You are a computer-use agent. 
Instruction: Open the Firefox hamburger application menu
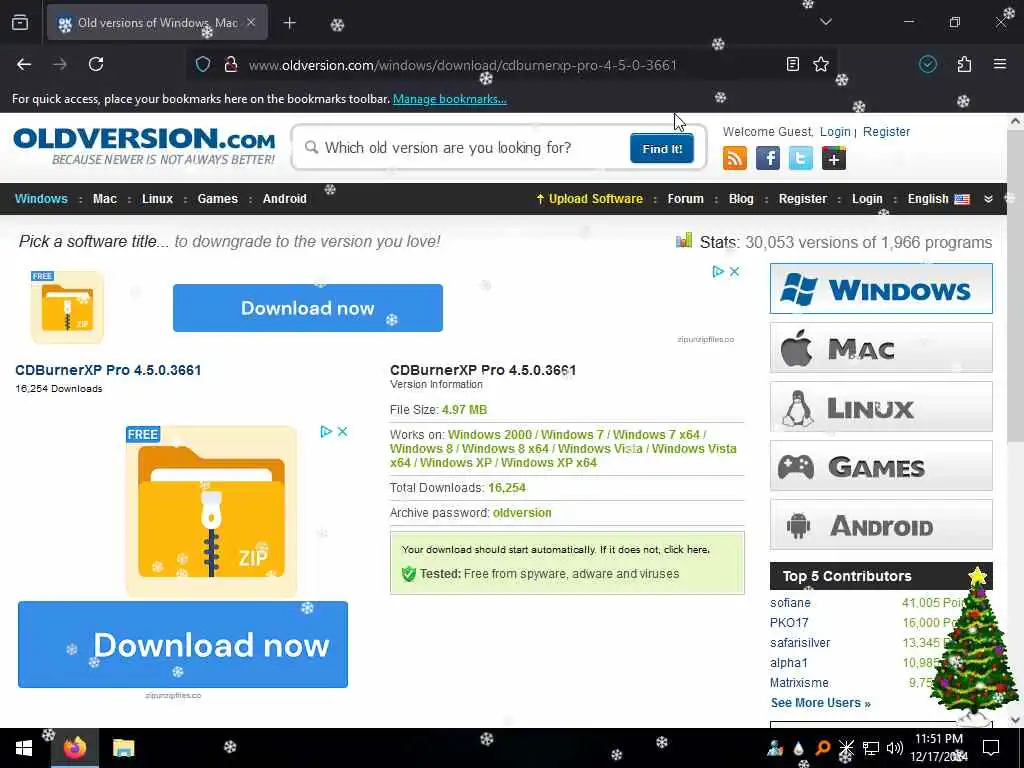click(x=1000, y=64)
